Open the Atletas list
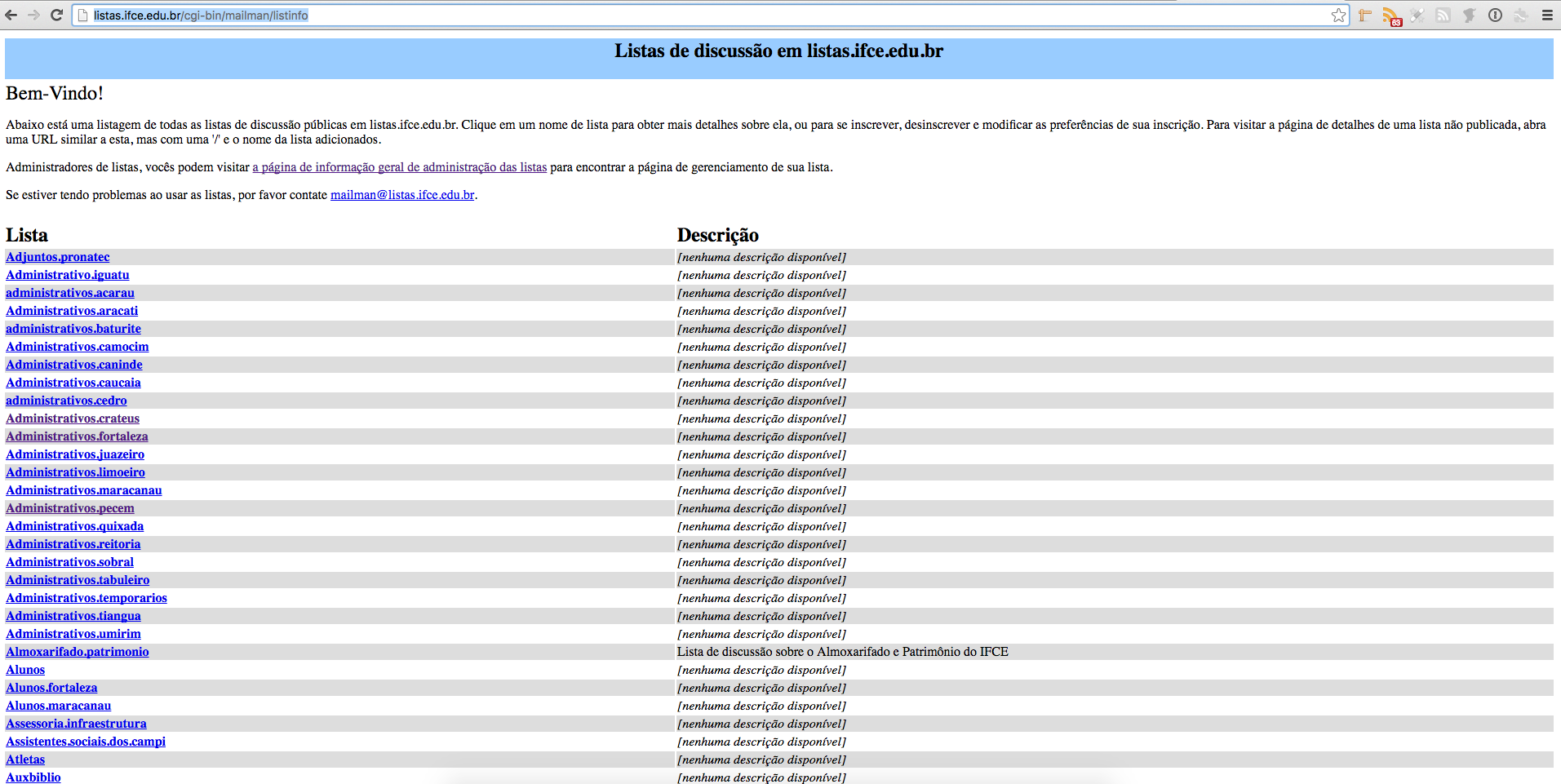Screen dimensions: 1561x784 [x=25, y=760]
